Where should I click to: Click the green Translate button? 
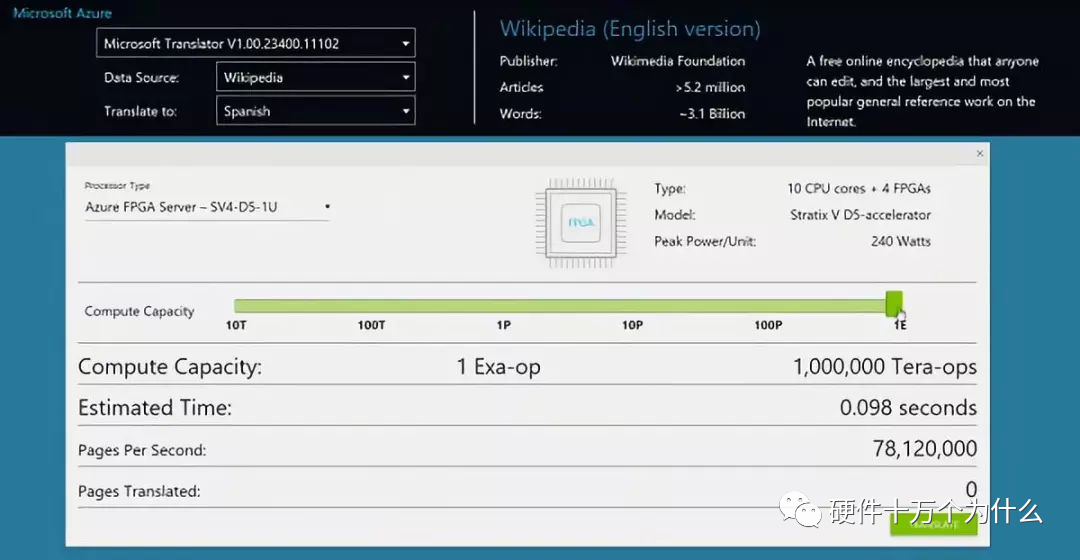933,524
